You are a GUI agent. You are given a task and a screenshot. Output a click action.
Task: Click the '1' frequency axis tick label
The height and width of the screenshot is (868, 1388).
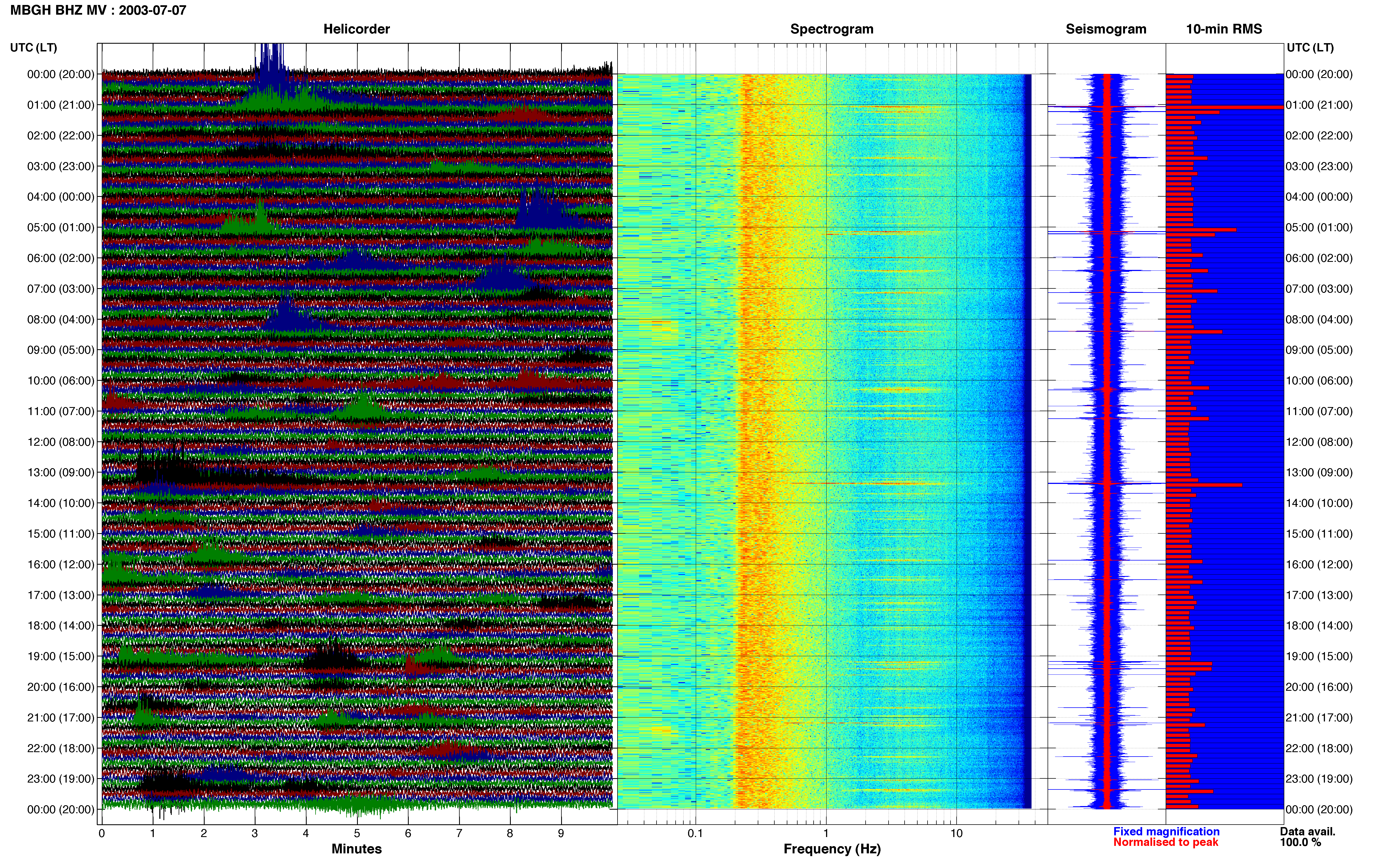tap(826, 833)
